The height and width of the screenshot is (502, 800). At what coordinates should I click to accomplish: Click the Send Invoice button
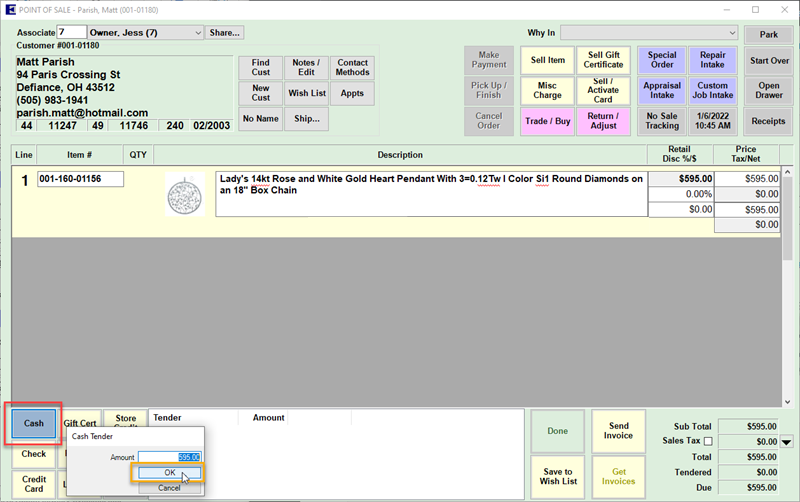pyautogui.click(x=618, y=431)
